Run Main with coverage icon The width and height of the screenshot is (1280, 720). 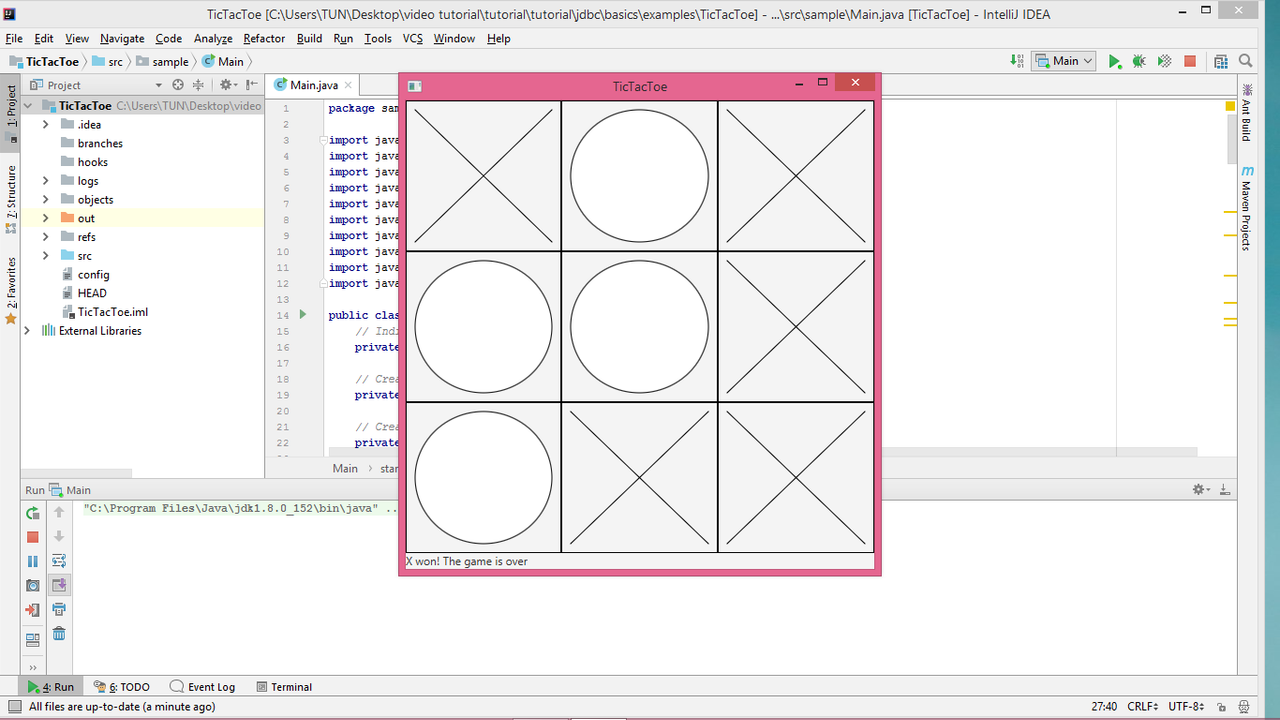click(x=1164, y=61)
